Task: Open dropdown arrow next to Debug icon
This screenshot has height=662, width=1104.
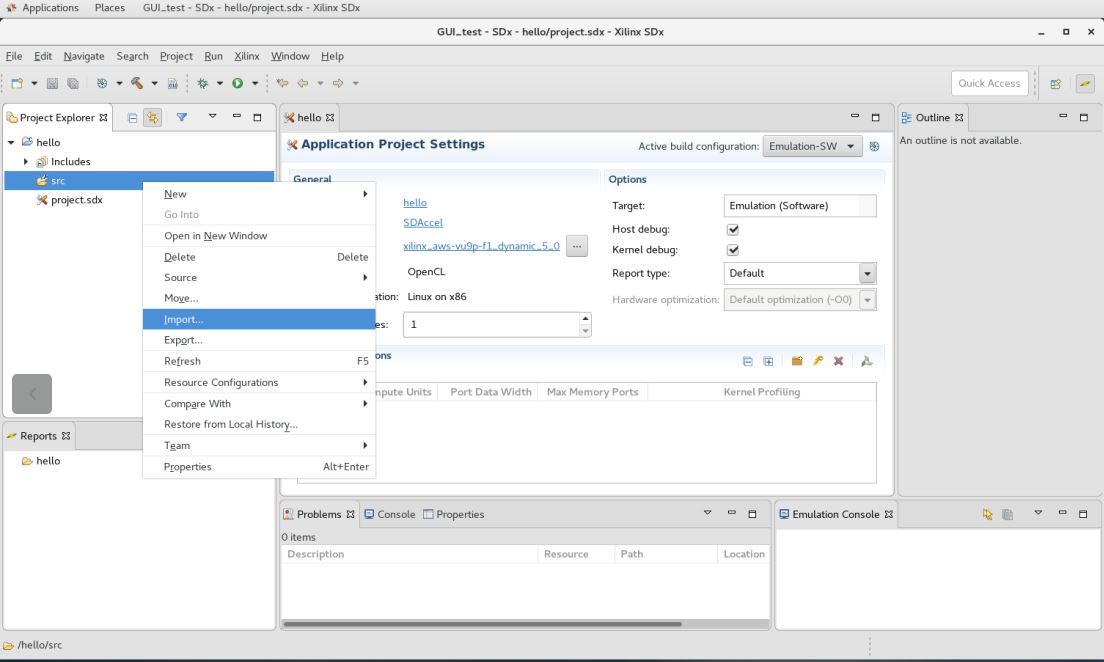Action: click(x=220, y=83)
